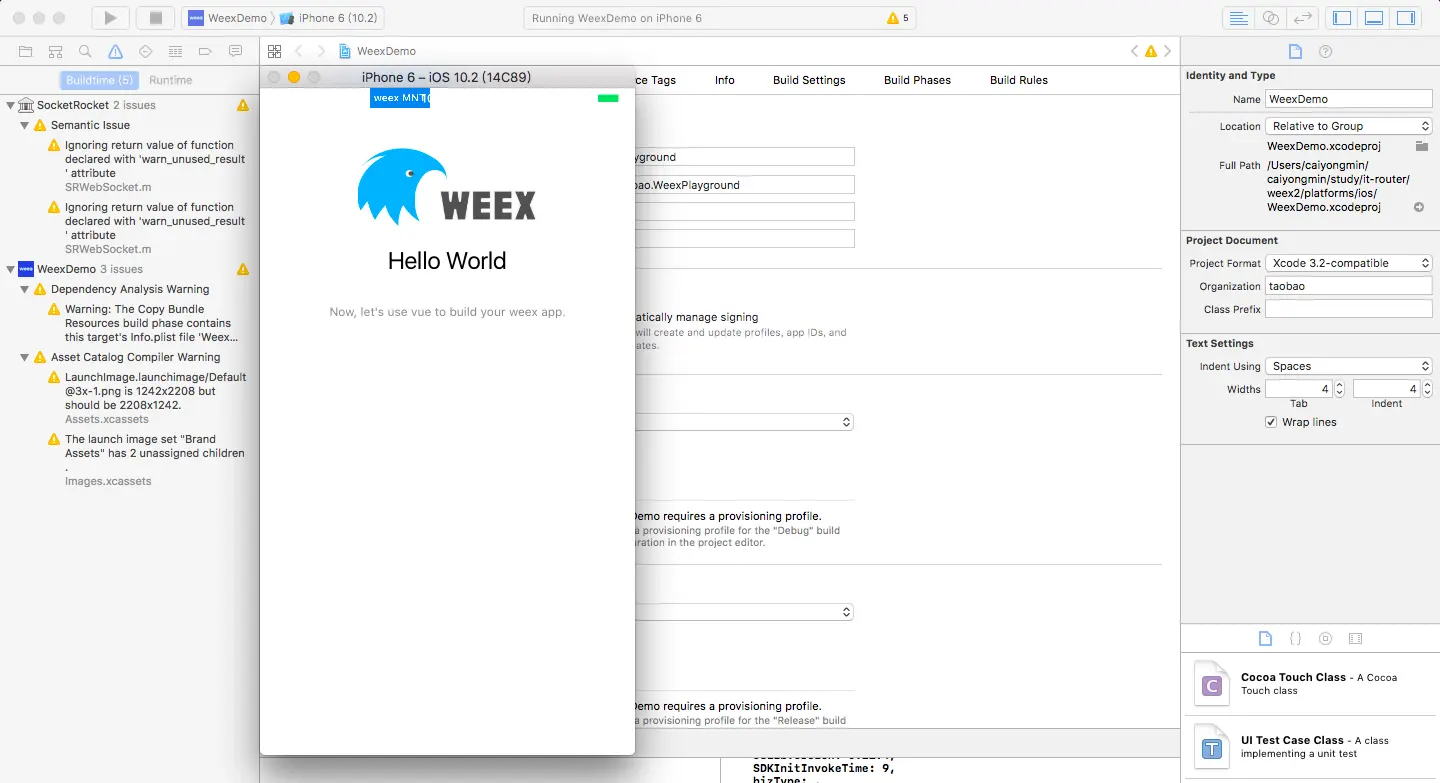Open the Info tab

coord(725,80)
